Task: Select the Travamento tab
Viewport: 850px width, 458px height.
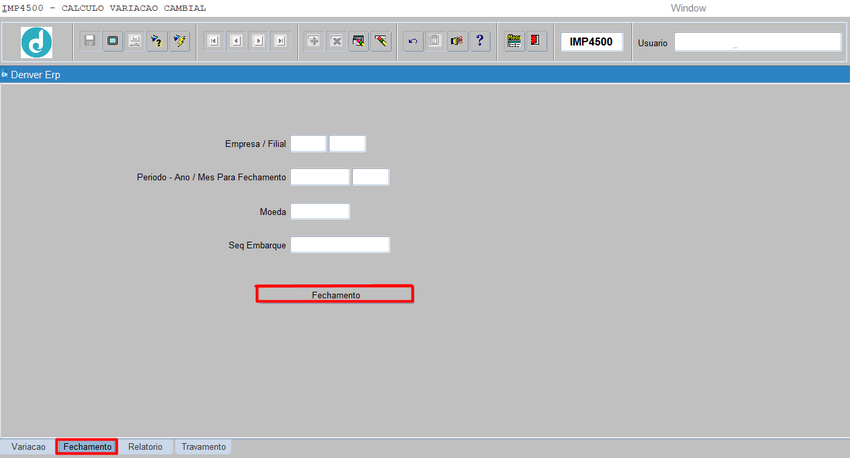Action: coord(203,447)
